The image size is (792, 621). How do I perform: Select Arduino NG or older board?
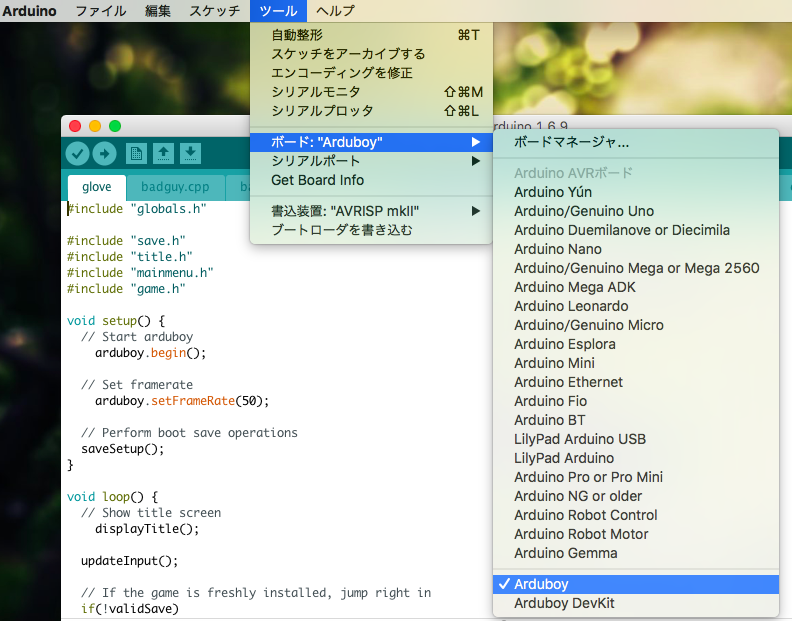[x=636, y=496]
